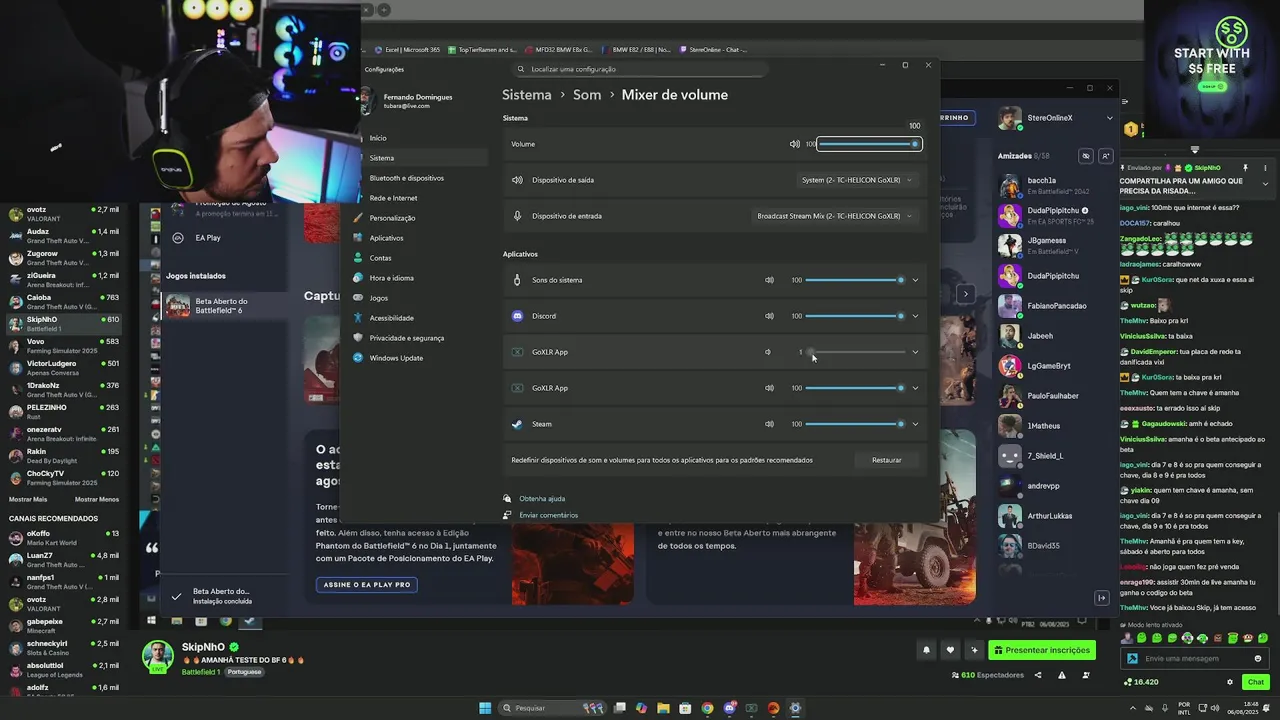Click the Steam volume slider
The image size is (1280, 720).
coord(855,424)
